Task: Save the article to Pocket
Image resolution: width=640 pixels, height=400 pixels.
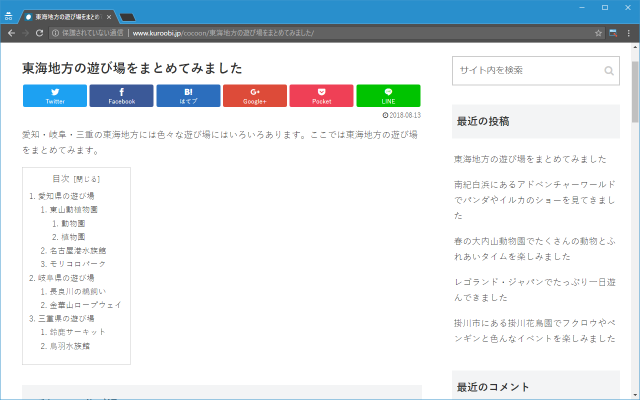Action: [321, 96]
